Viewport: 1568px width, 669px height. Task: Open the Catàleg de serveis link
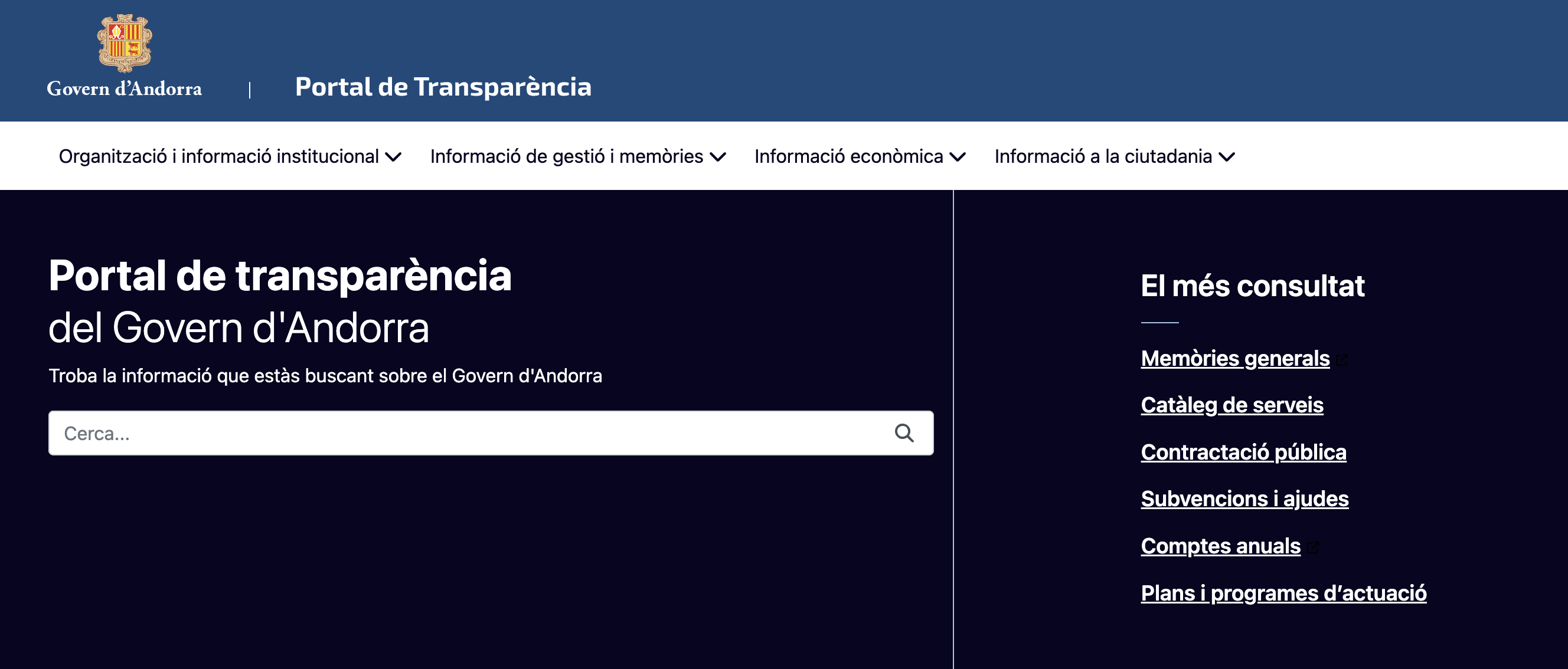click(1231, 405)
